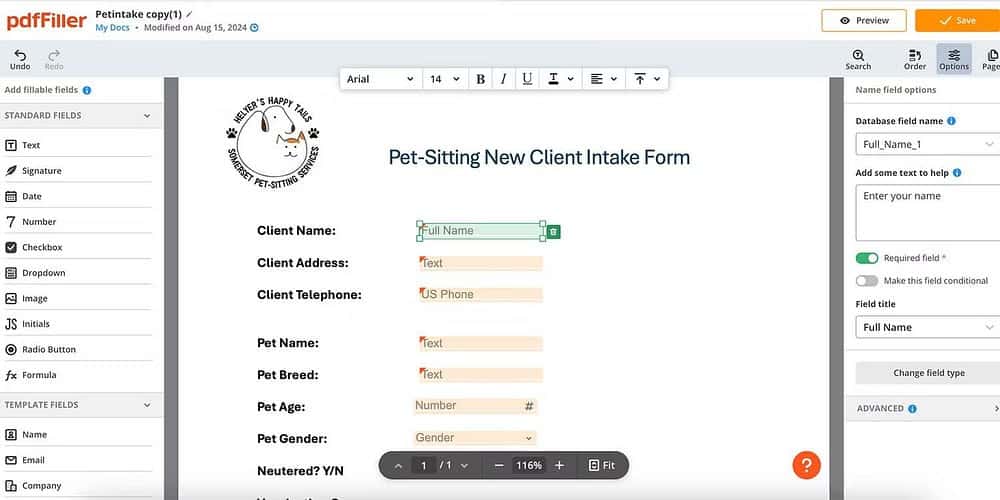Click the Underline formatting icon
This screenshot has height=500, width=1000.
click(x=527, y=79)
